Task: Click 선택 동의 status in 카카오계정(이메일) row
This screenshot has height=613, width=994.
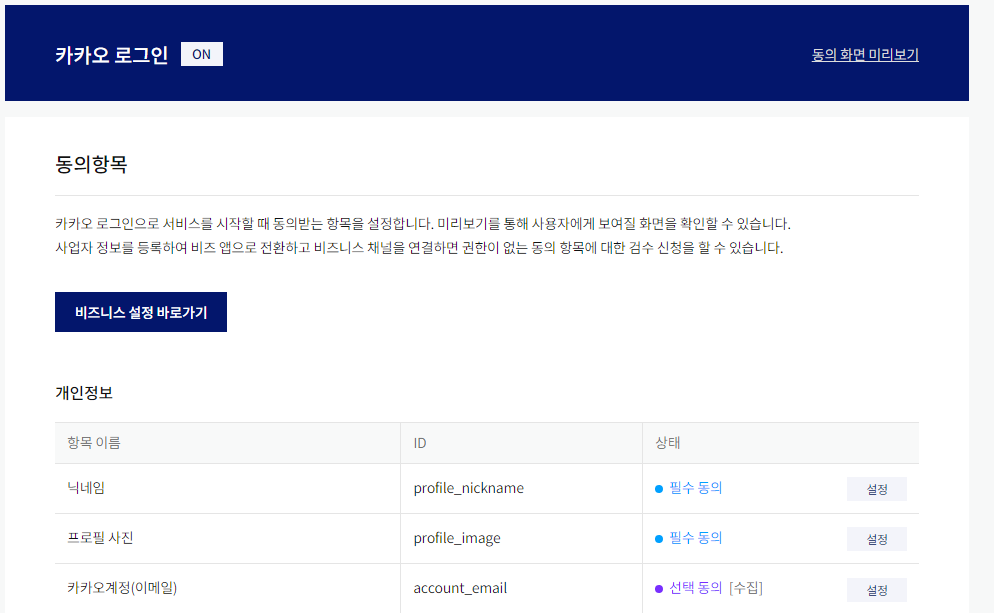Action: click(x=695, y=588)
